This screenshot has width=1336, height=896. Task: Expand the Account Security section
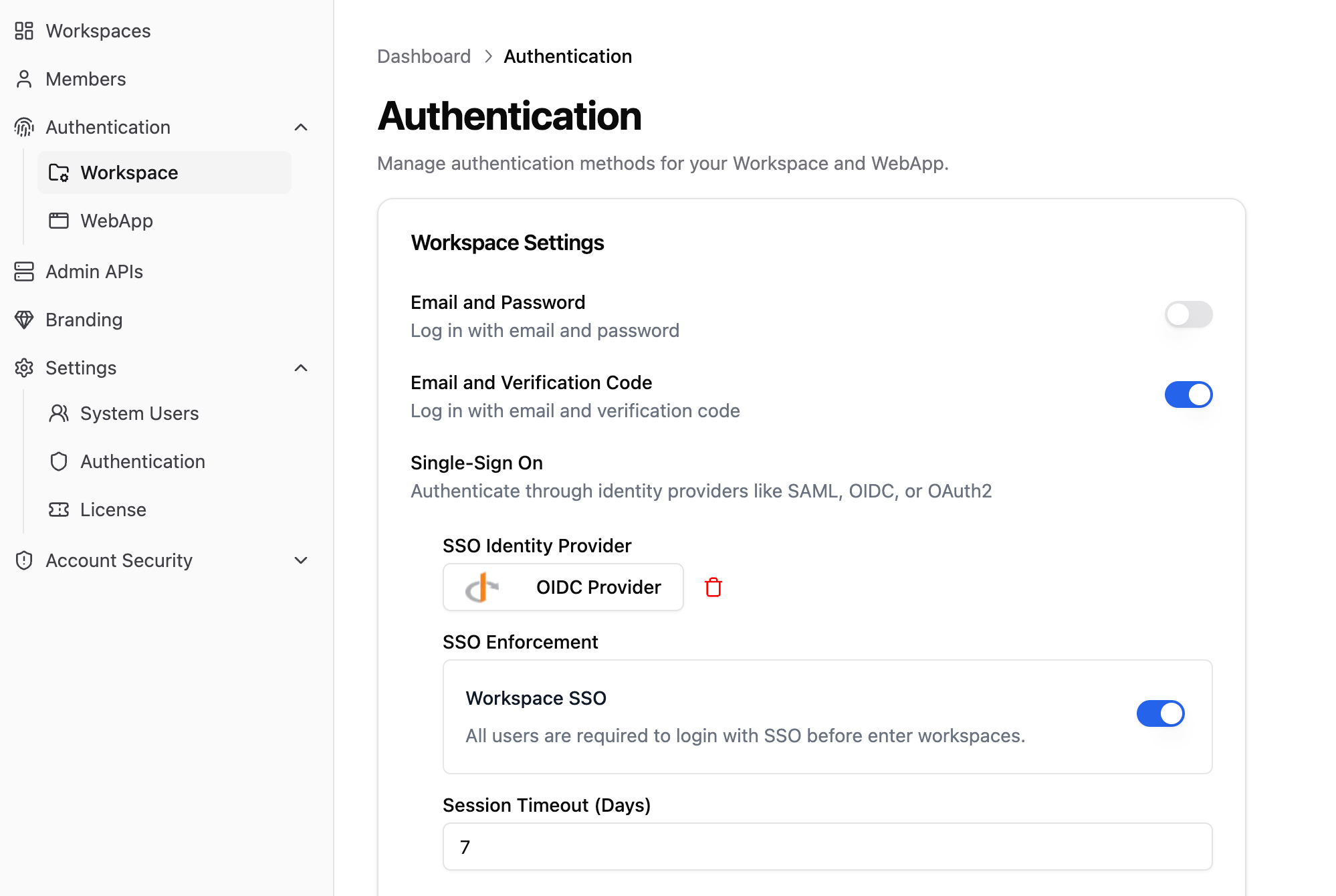[301, 560]
